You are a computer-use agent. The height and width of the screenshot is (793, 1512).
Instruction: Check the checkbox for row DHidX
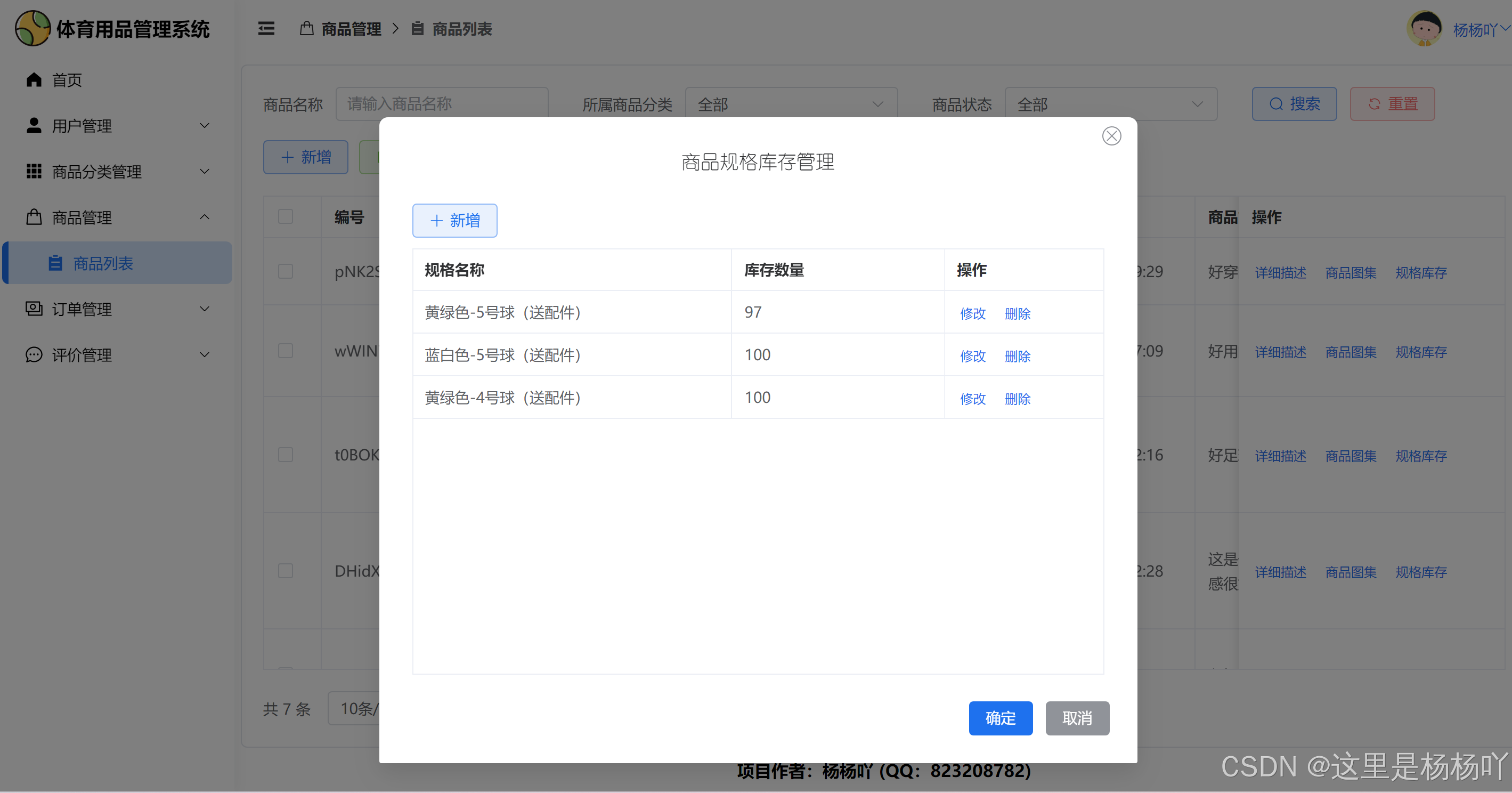point(285,571)
